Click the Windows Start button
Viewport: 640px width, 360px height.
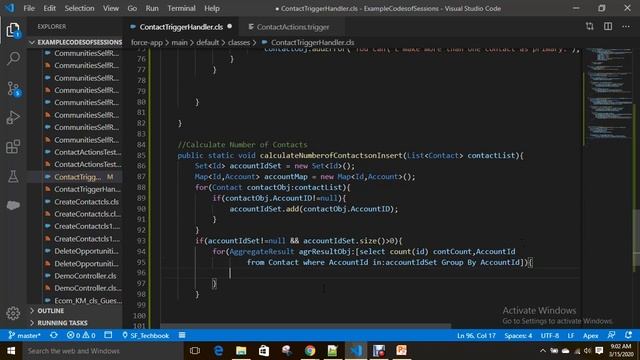tap(11, 351)
